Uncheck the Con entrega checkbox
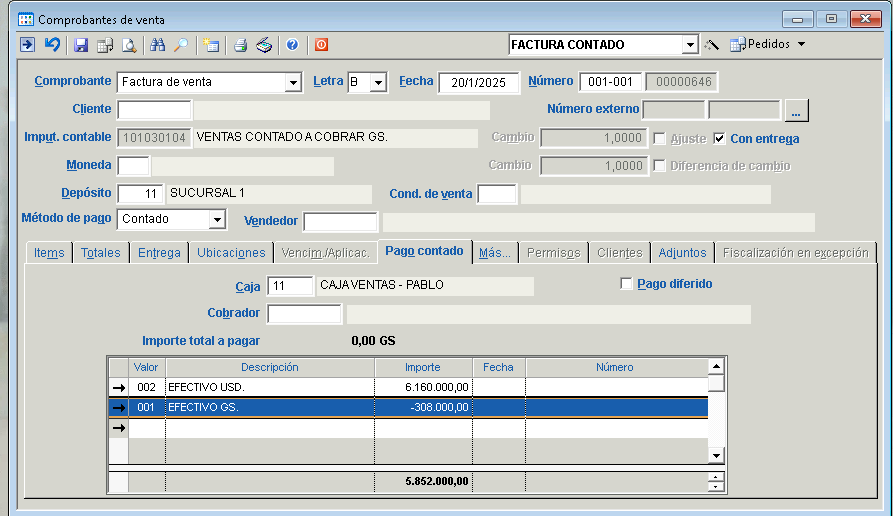893x516 pixels. [x=719, y=139]
